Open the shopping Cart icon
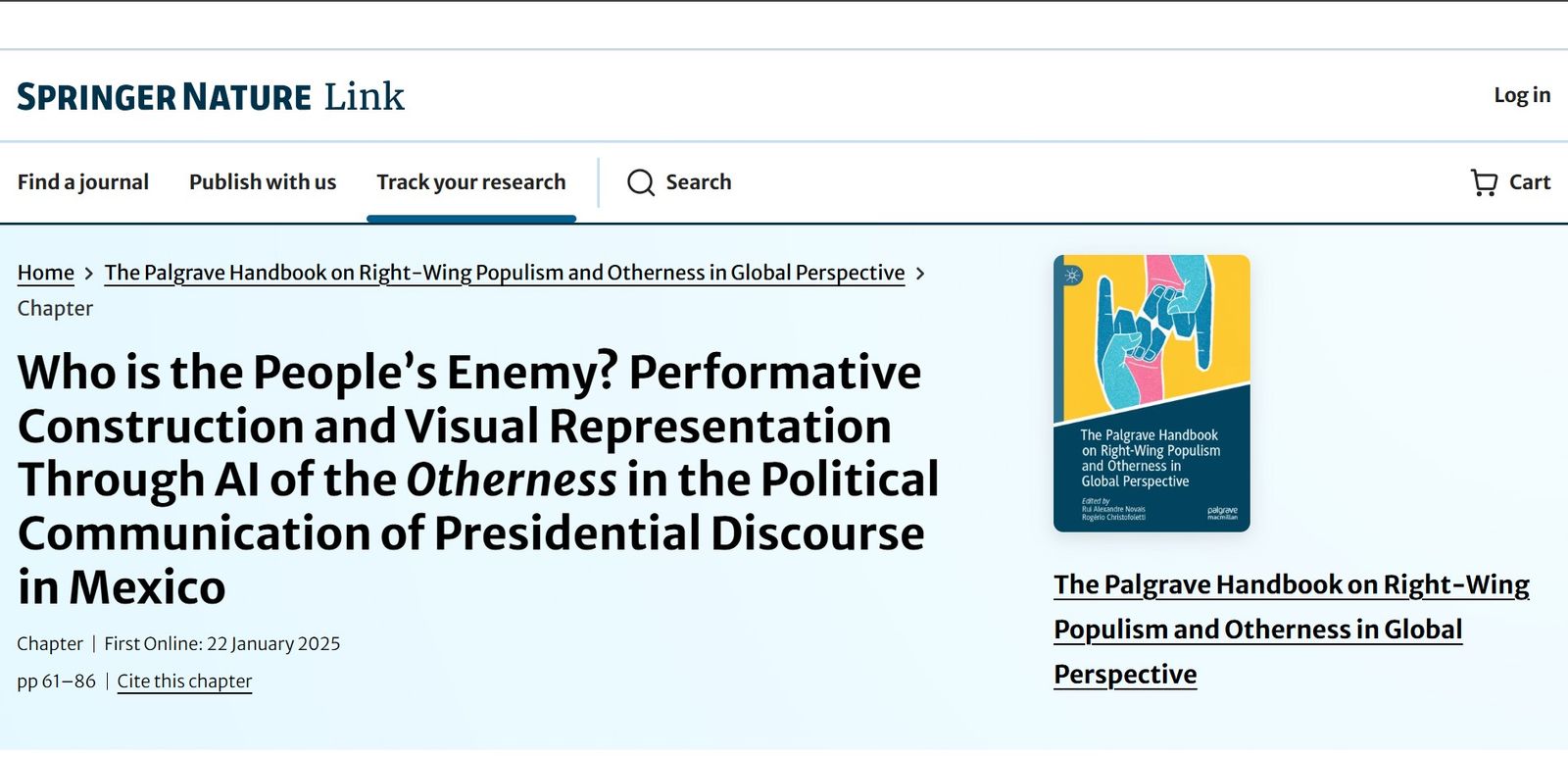Viewport: 1568px width, 758px height. 1484,182
